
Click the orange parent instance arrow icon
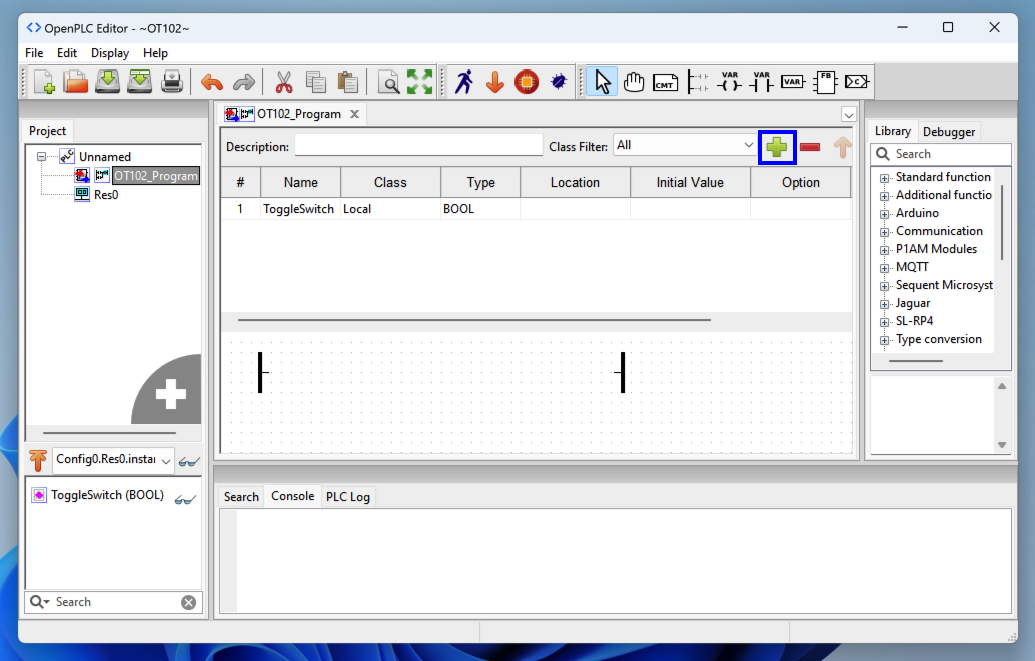coord(38,460)
